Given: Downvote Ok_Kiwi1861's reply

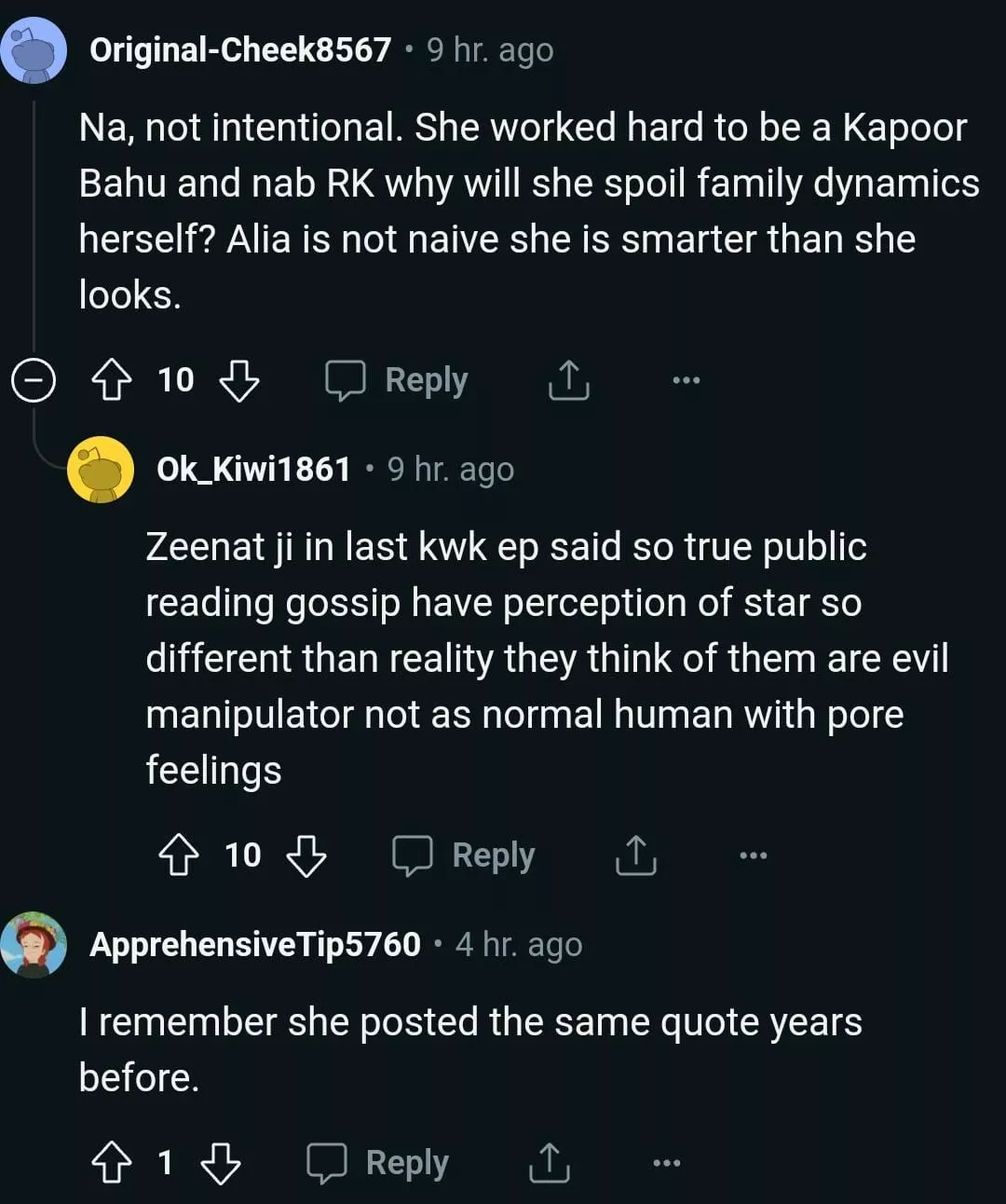Looking at the screenshot, I should (x=306, y=855).
